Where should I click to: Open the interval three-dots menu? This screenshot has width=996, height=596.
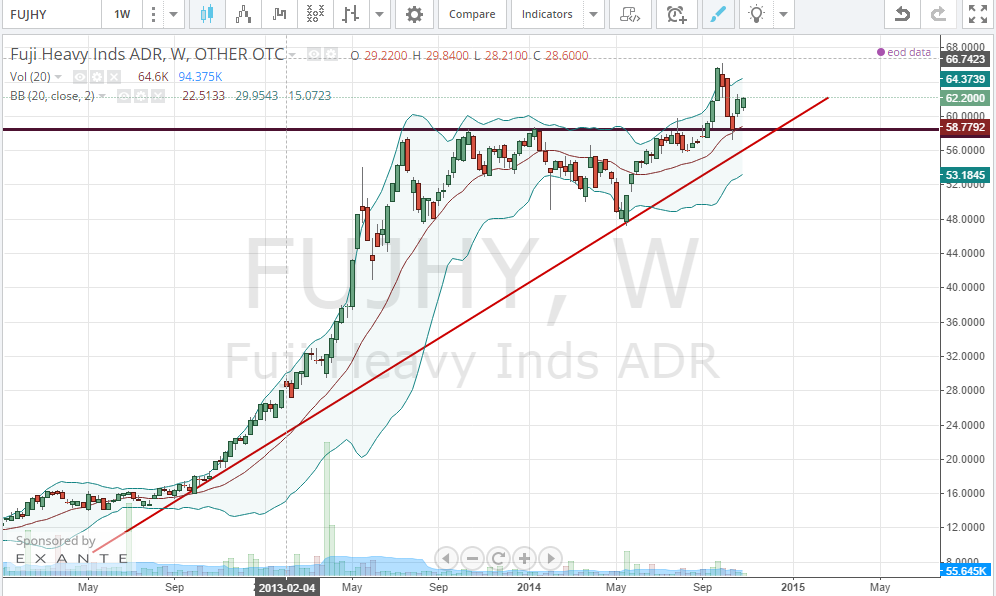tap(153, 14)
